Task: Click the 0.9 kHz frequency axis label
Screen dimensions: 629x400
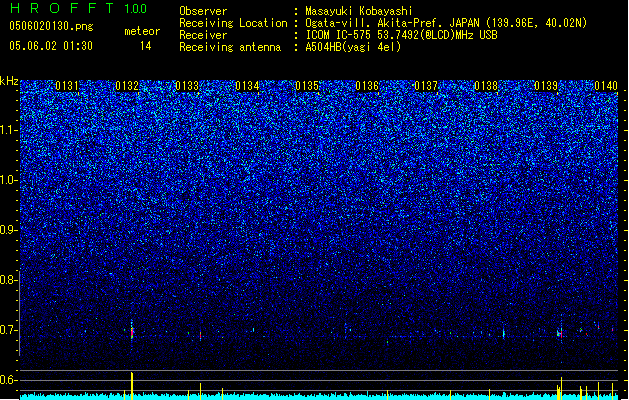Action: click(x=8, y=230)
